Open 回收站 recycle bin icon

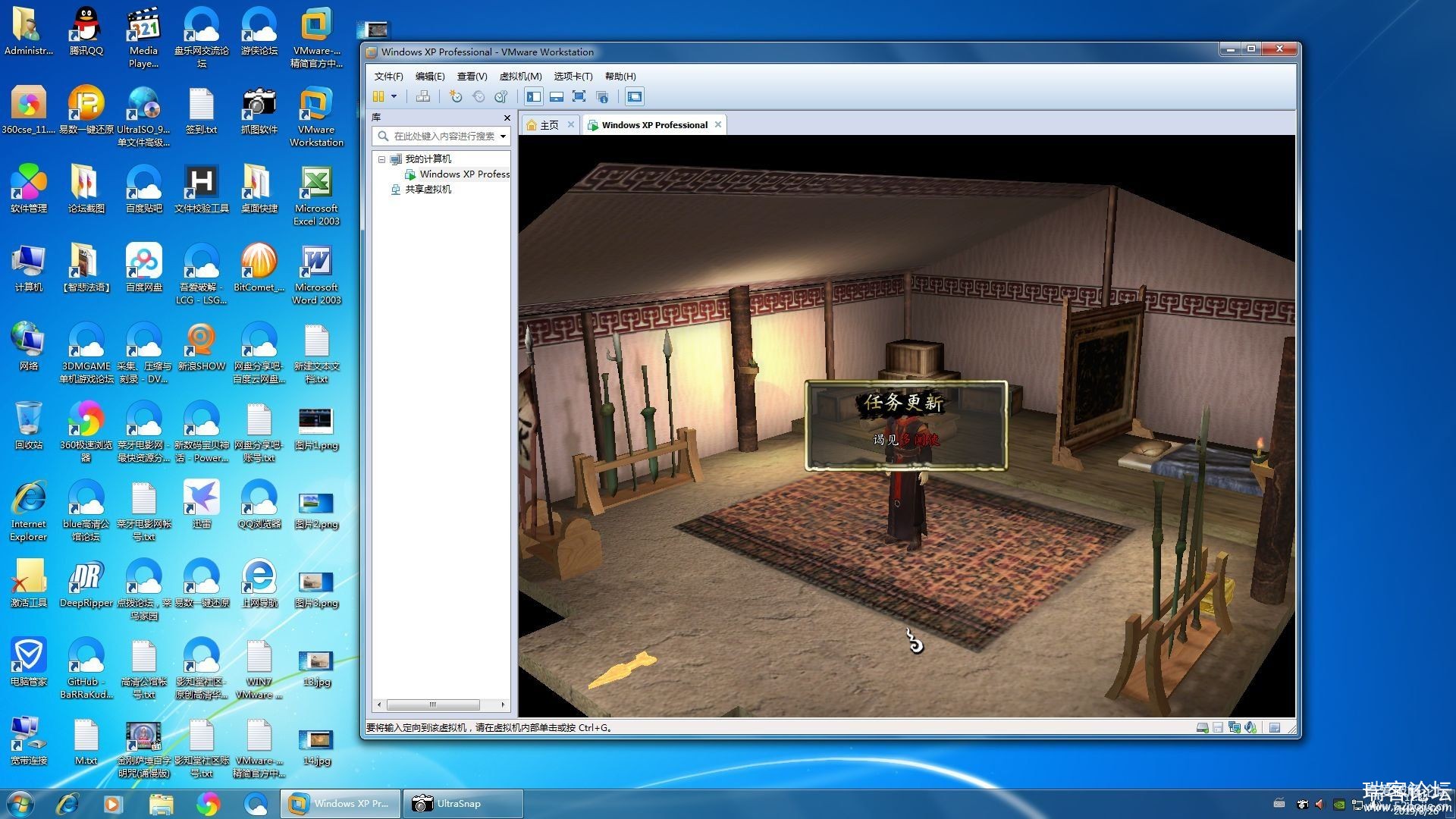(28, 425)
